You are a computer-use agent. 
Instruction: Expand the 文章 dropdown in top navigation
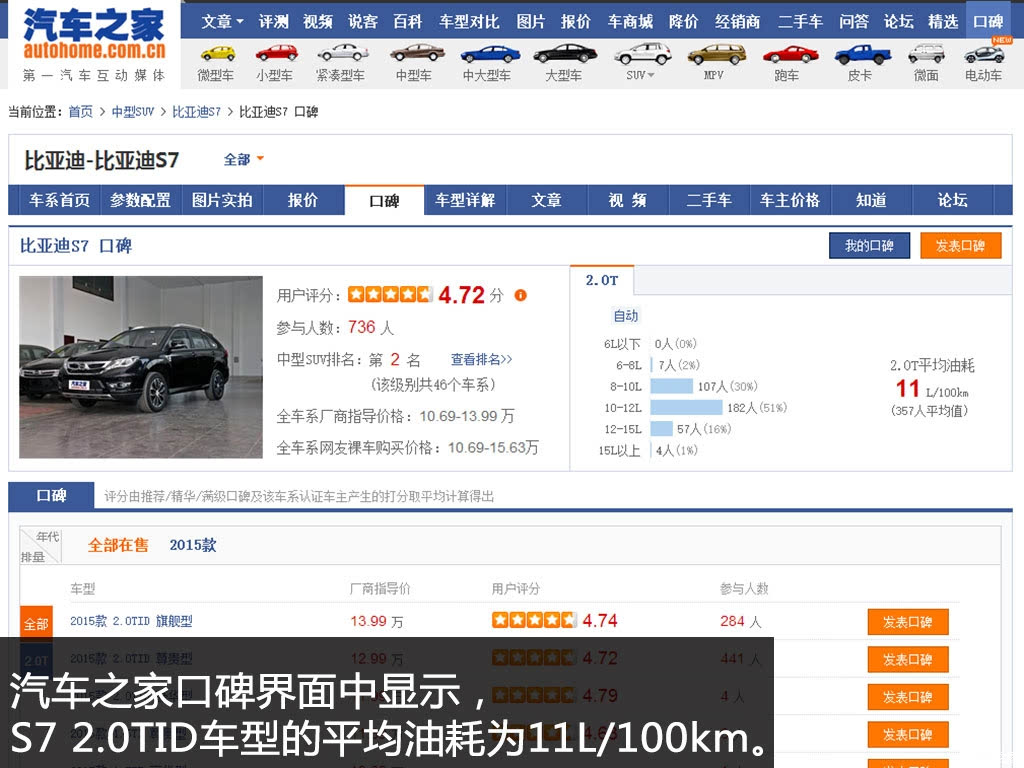click(x=222, y=22)
